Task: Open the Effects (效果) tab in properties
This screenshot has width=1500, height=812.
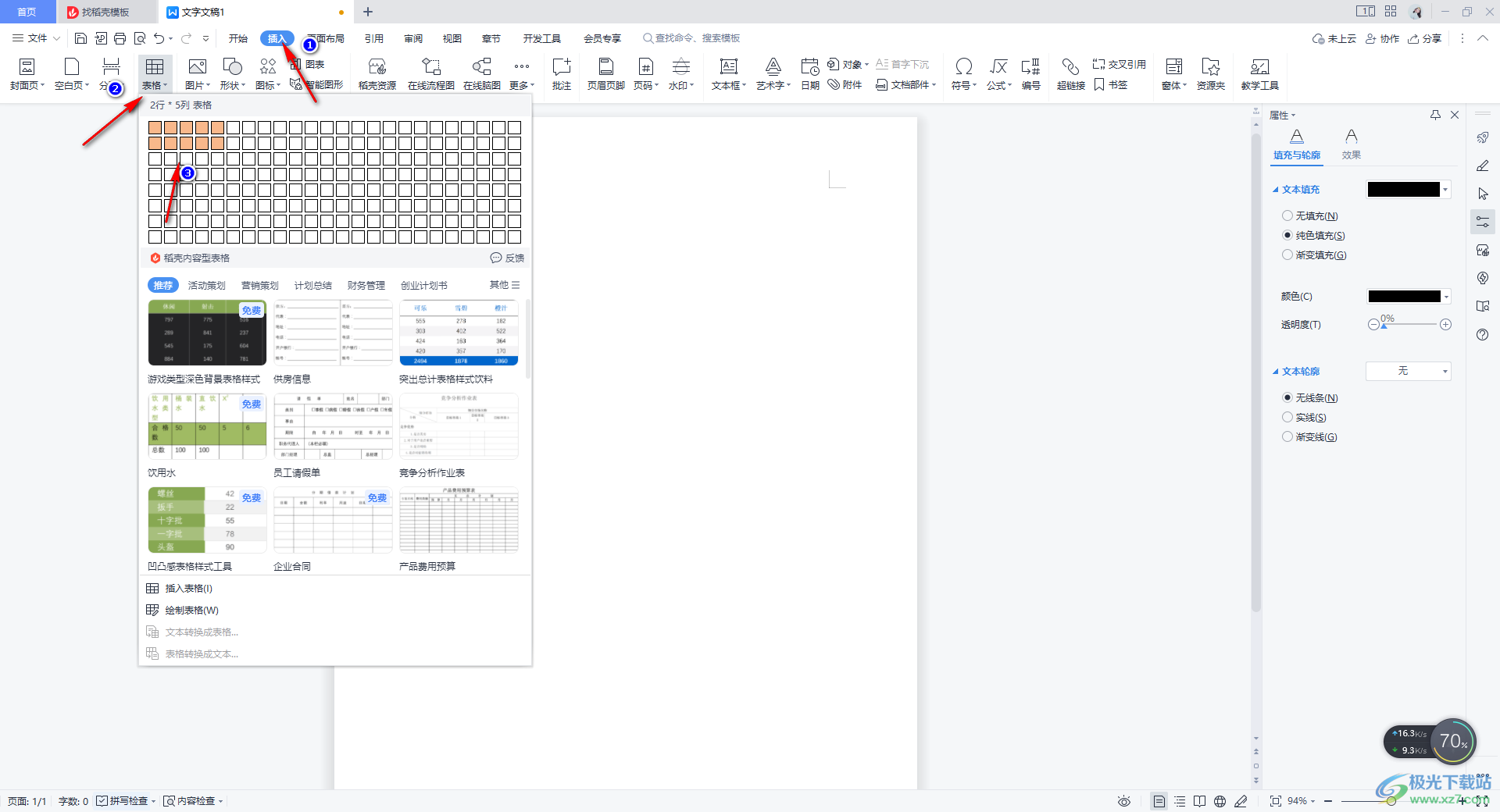Action: click(x=1352, y=144)
